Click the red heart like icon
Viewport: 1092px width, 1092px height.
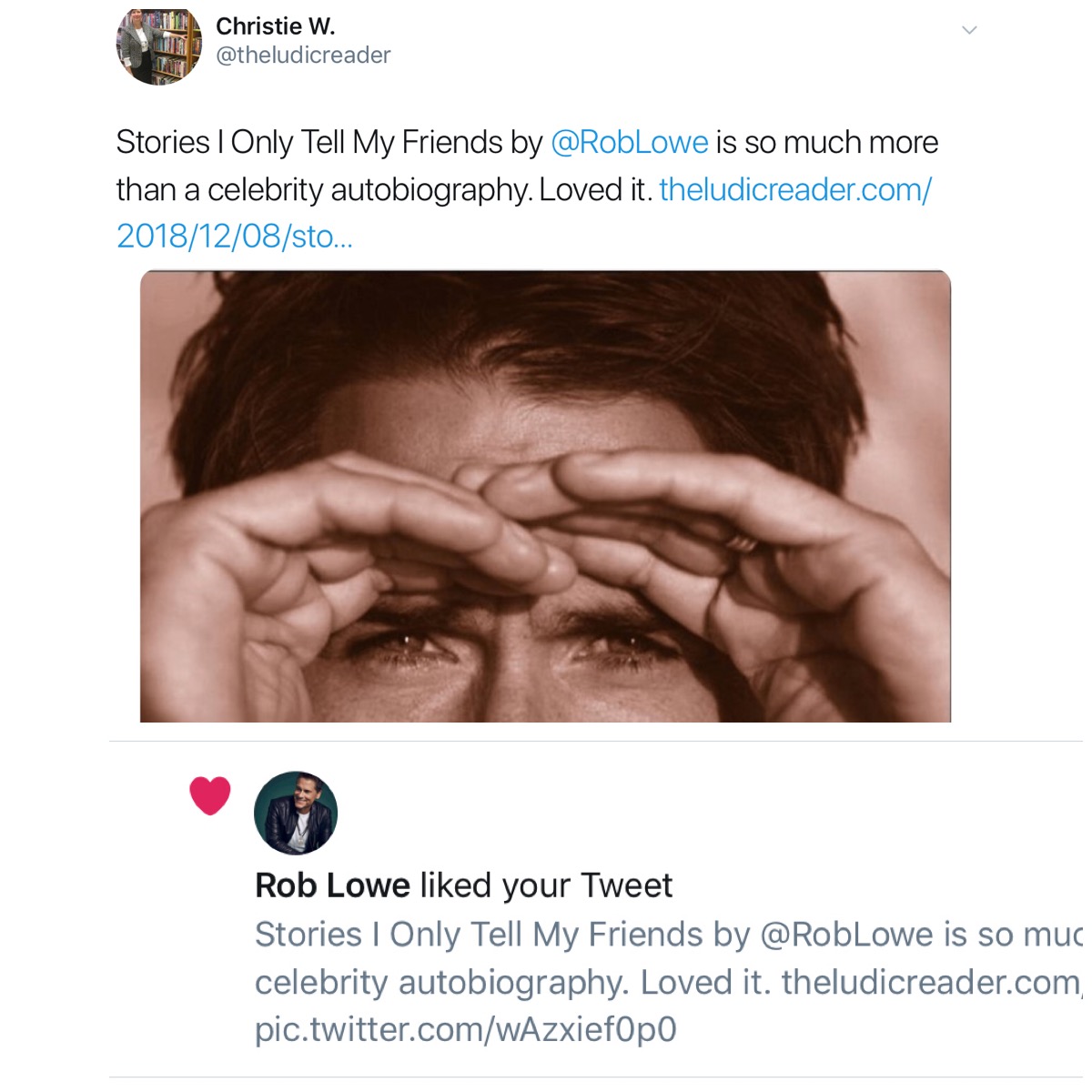tap(210, 795)
